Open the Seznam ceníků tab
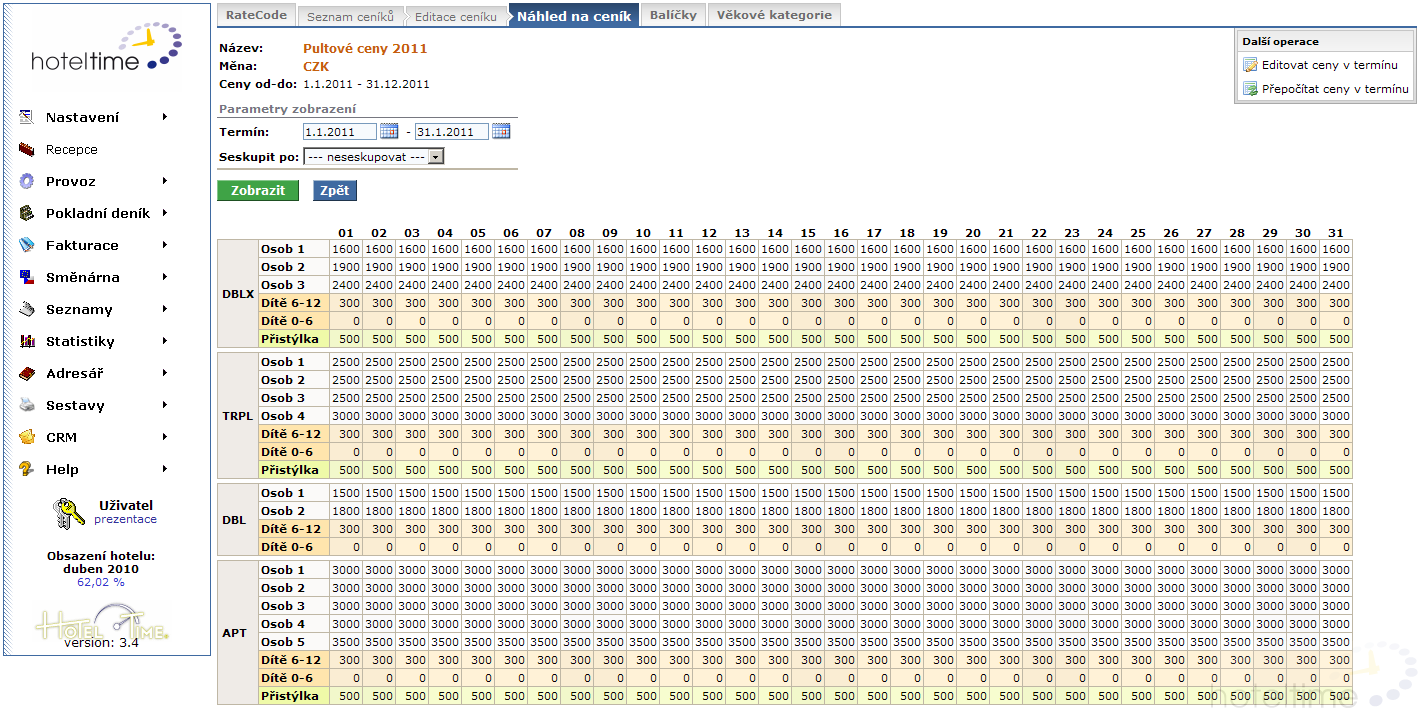This screenshot has height=708, width=1418. [x=349, y=16]
